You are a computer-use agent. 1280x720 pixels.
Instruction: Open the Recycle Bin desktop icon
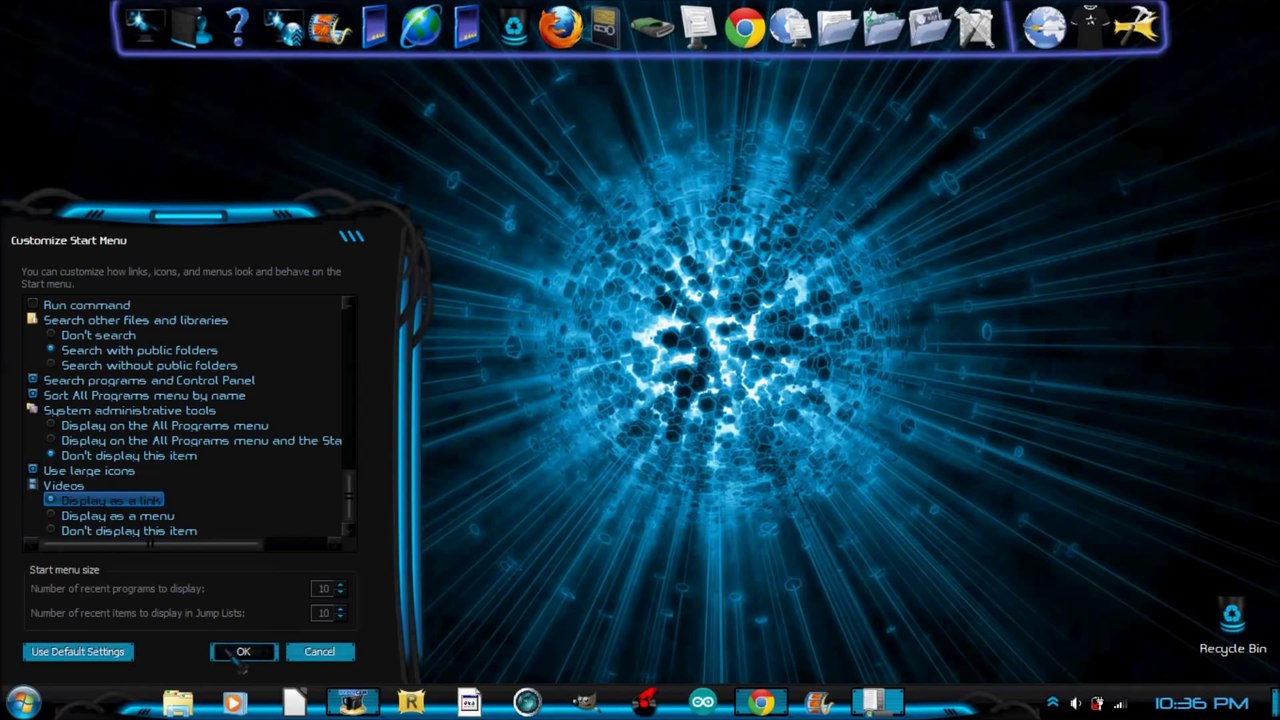[1232, 626]
